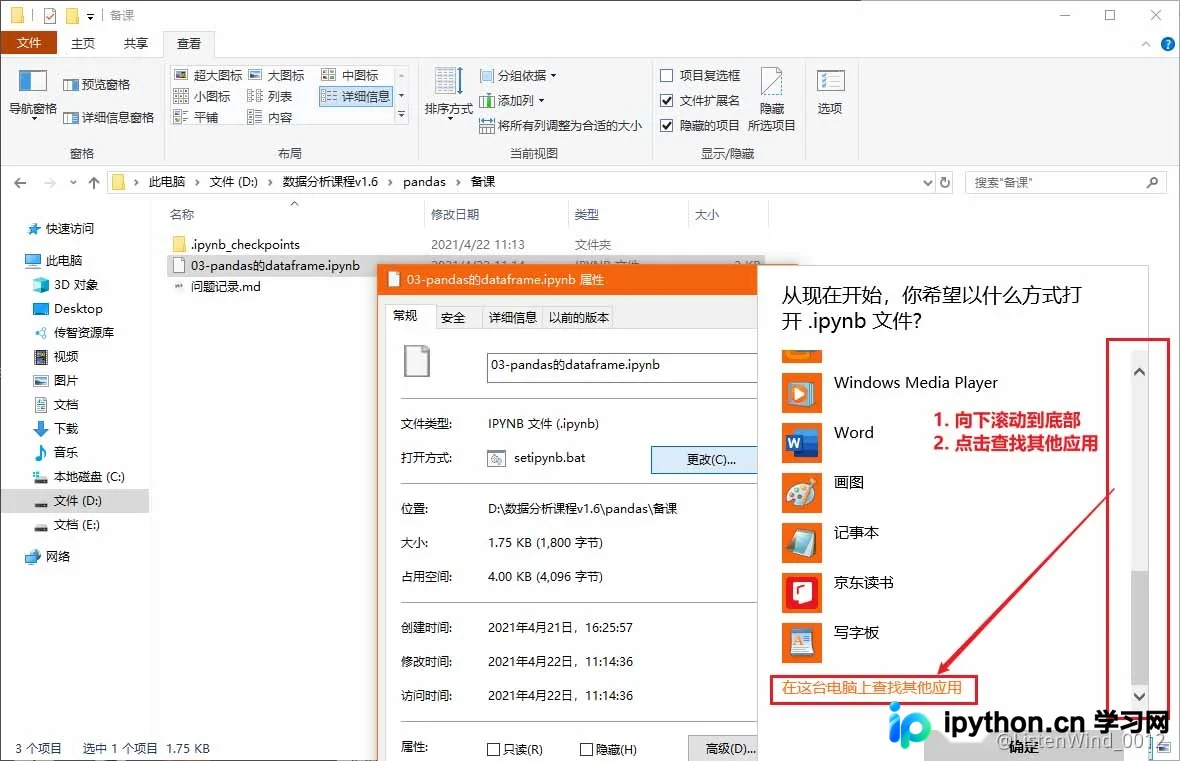Toggle the preview pane
The height and width of the screenshot is (761, 1180).
(x=96, y=84)
